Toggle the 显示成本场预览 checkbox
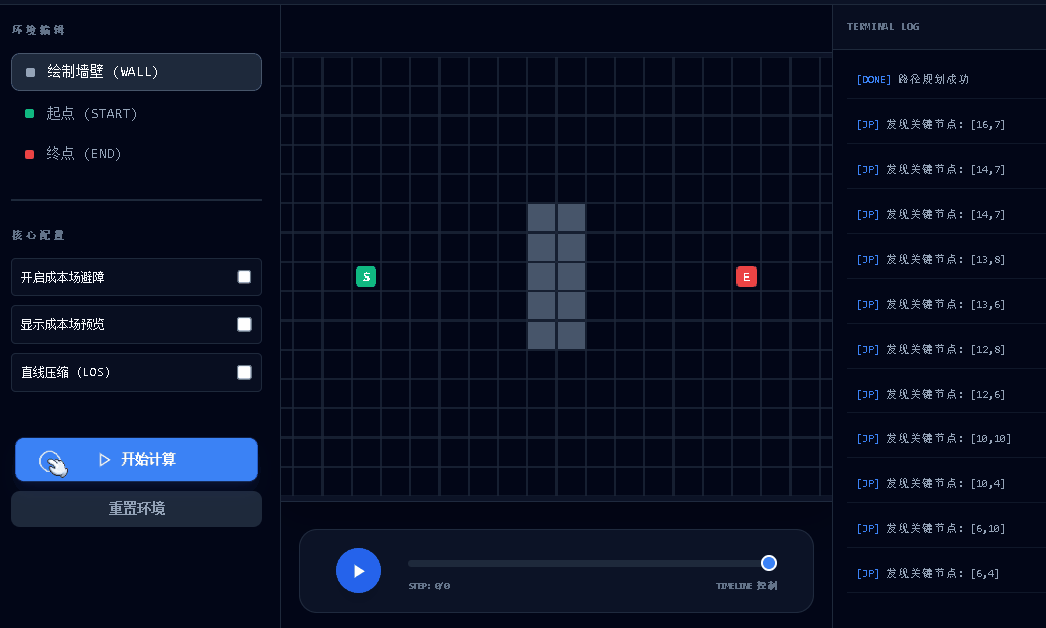1046x628 pixels. point(244,324)
